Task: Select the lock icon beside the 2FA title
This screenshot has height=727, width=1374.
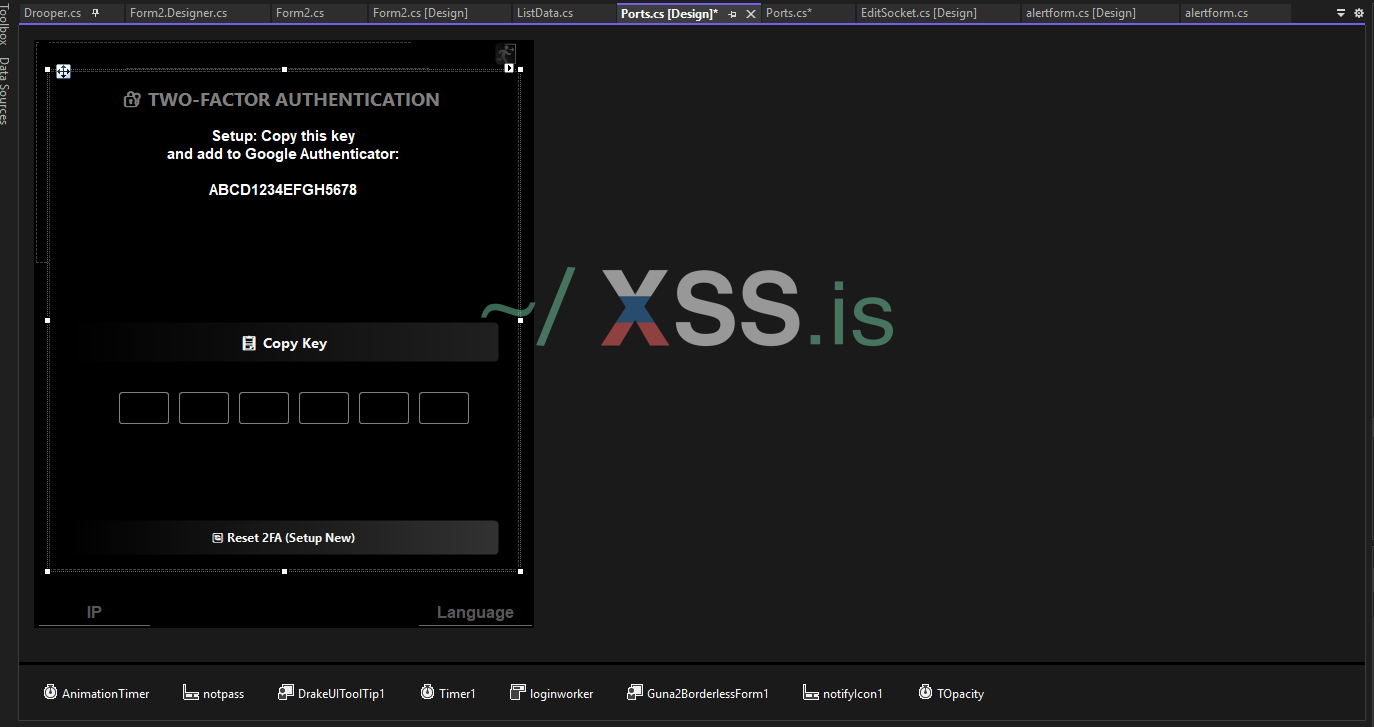Action: click(x=132, y=99)
